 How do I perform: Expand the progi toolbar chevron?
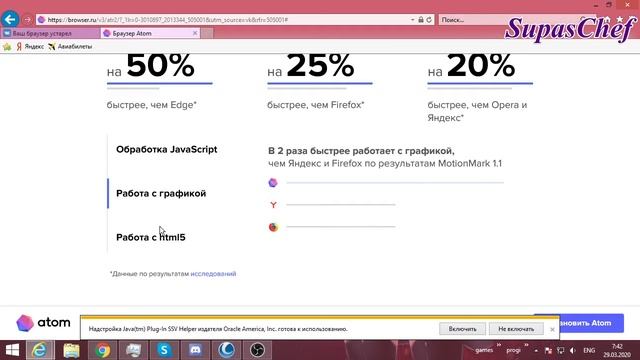click(x=526, y=346)
